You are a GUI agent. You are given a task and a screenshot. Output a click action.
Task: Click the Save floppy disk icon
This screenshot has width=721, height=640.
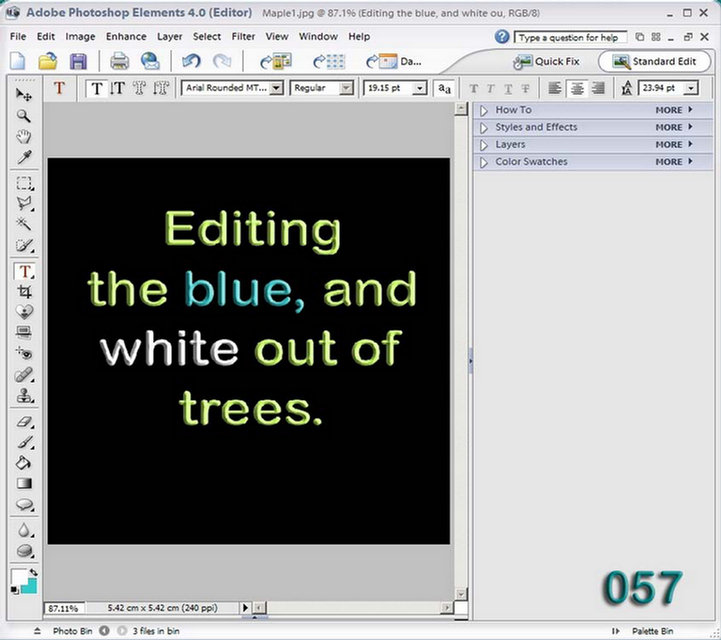point(78,61)
